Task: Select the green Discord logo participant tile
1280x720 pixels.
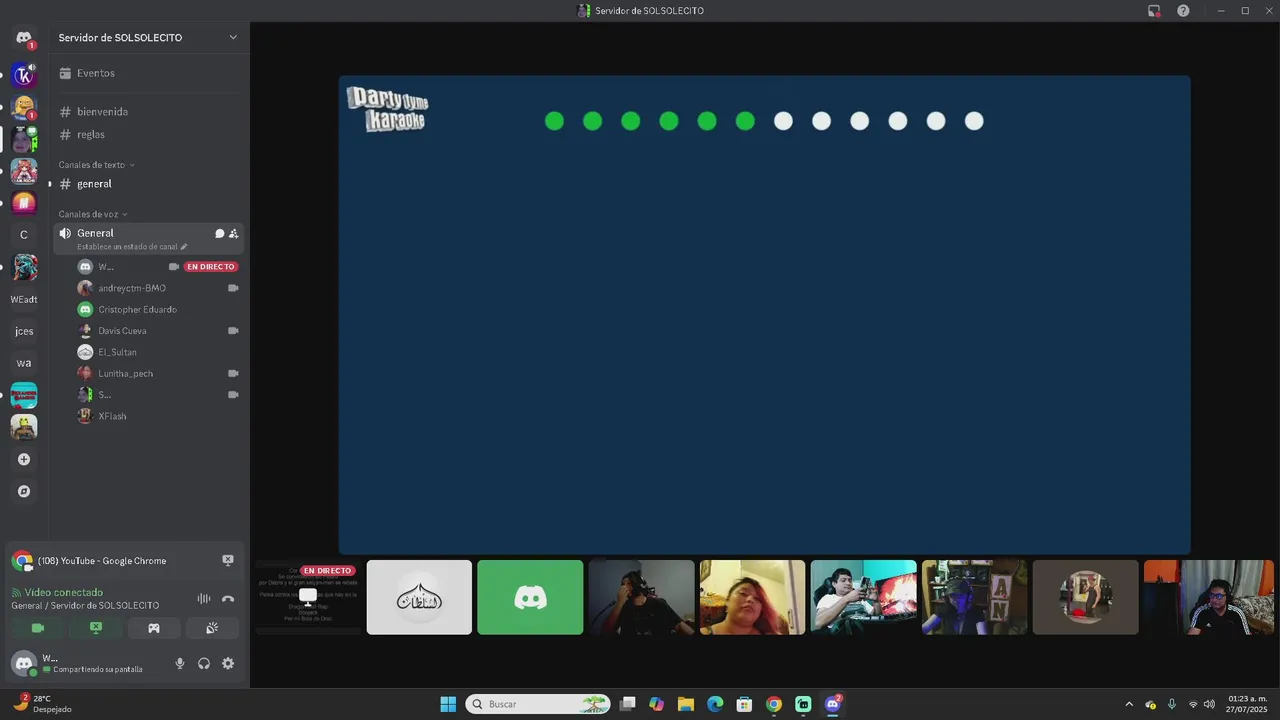Action: coord(530,597)
